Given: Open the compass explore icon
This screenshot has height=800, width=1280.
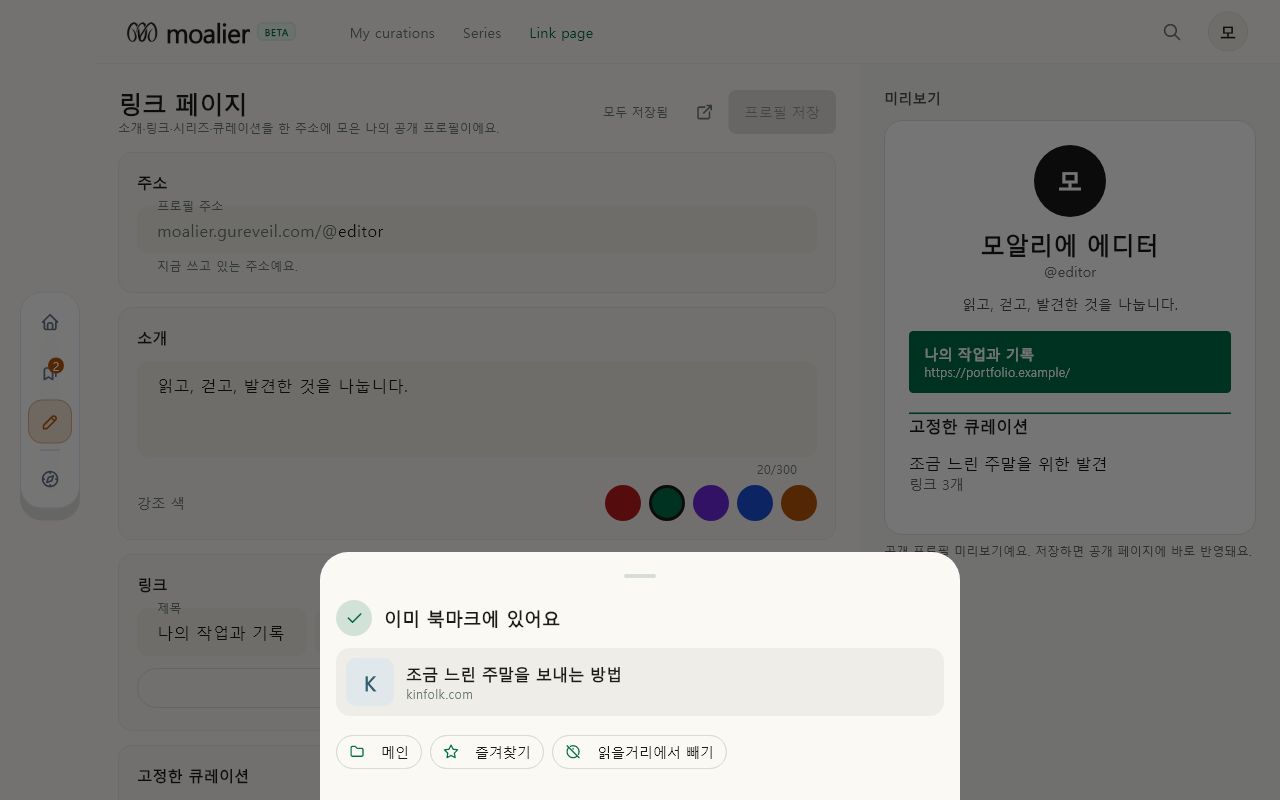Looking at the screenshot, I should click(x=50, y=479).
